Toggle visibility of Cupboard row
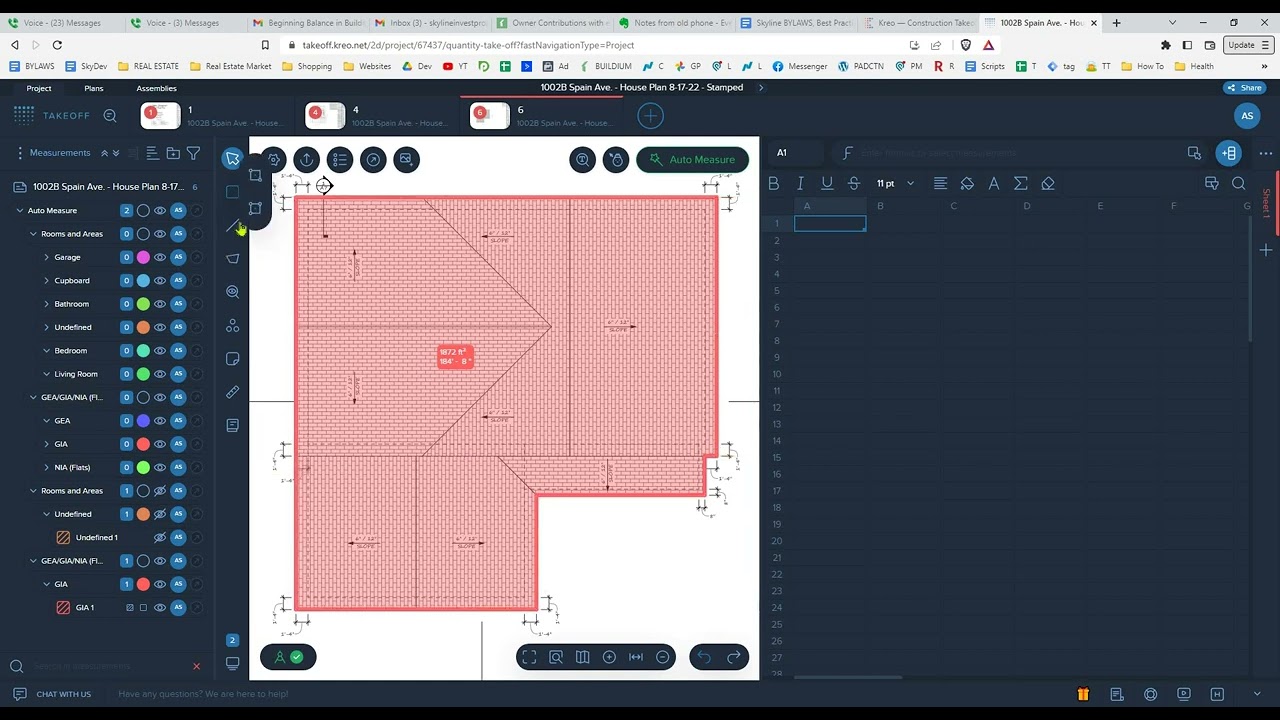The image size is (1280, 720). tap(160, 281)
